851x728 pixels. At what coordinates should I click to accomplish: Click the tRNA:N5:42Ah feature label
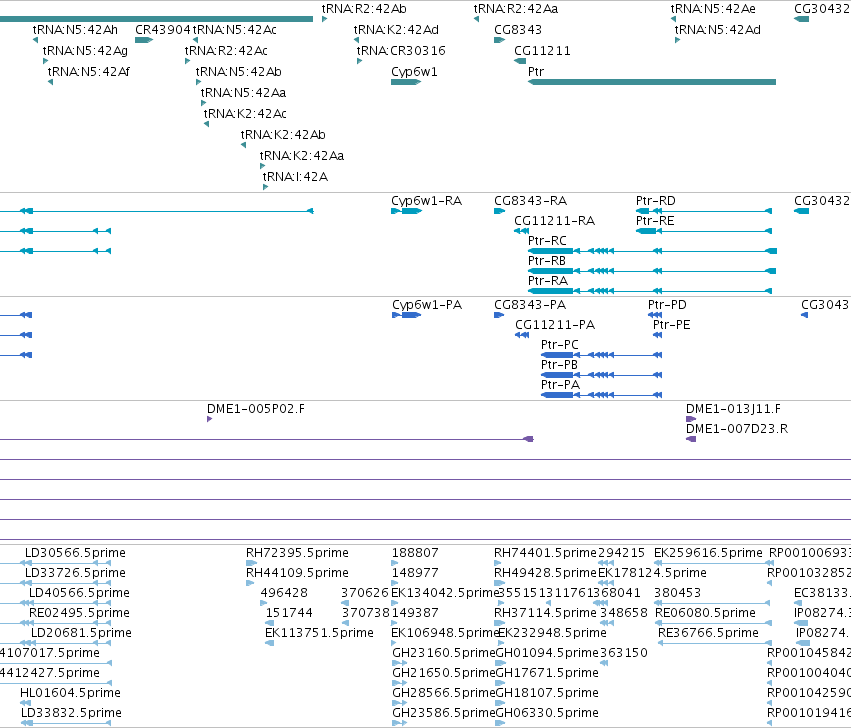click(x=75, y=30)
